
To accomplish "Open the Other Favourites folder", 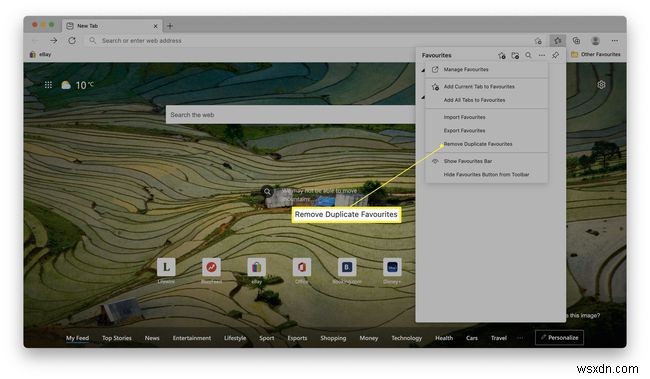I will click(x=596, y=54).
